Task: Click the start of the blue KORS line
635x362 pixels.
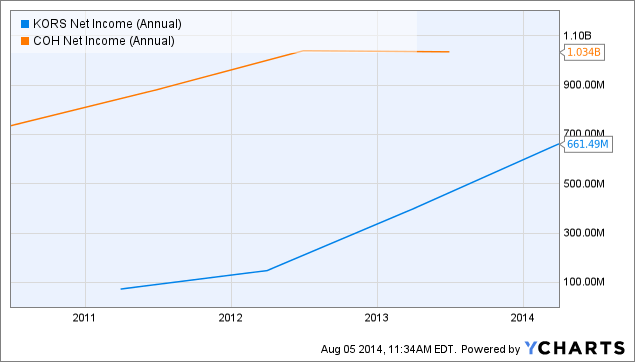Action: 121,289
